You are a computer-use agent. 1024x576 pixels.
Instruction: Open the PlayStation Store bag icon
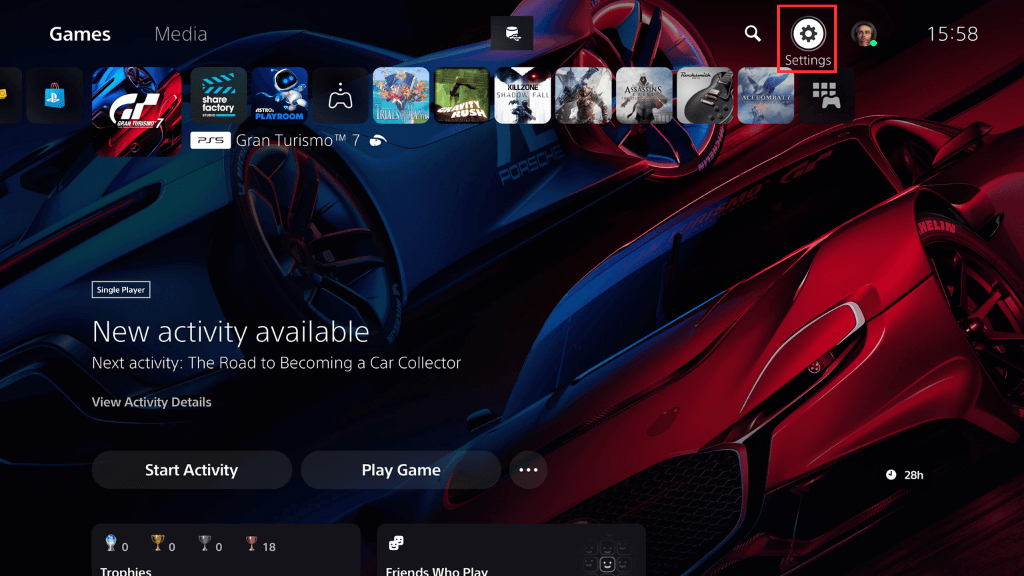tap(55, 96)
